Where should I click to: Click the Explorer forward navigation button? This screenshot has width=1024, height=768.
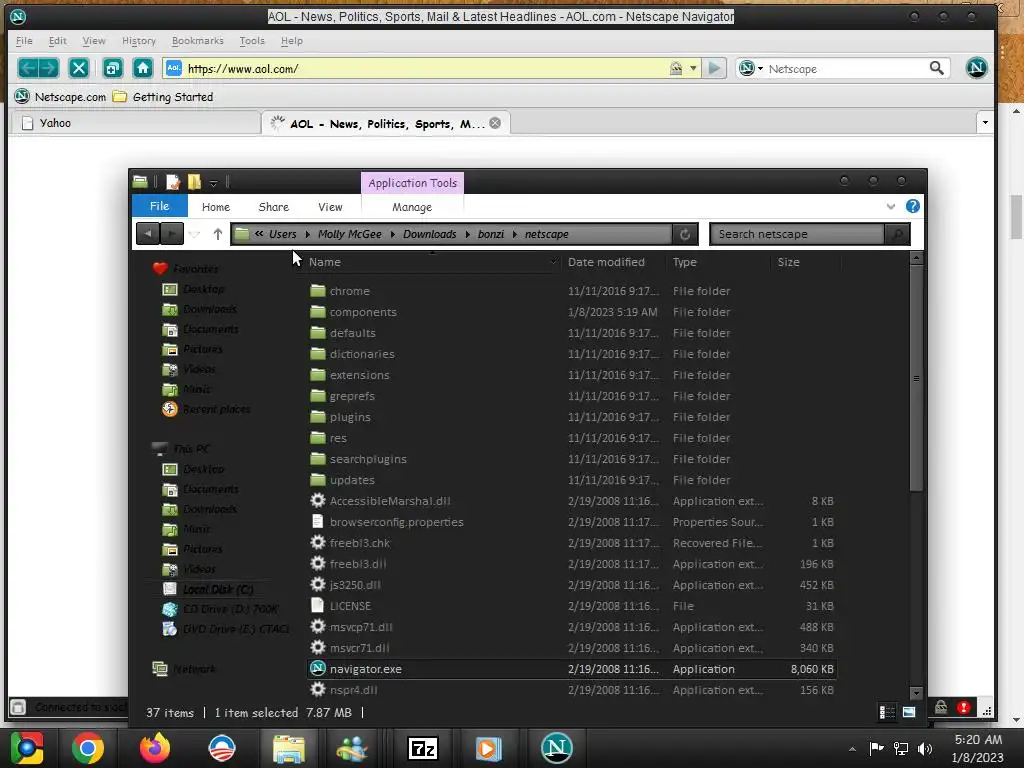point(172,233)
